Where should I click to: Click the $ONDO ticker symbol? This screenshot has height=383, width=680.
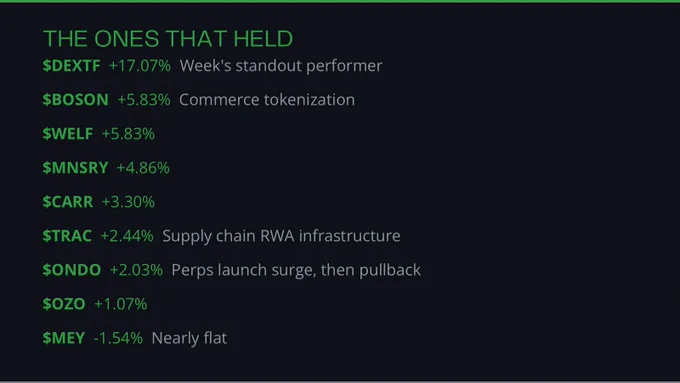(72, 270)
